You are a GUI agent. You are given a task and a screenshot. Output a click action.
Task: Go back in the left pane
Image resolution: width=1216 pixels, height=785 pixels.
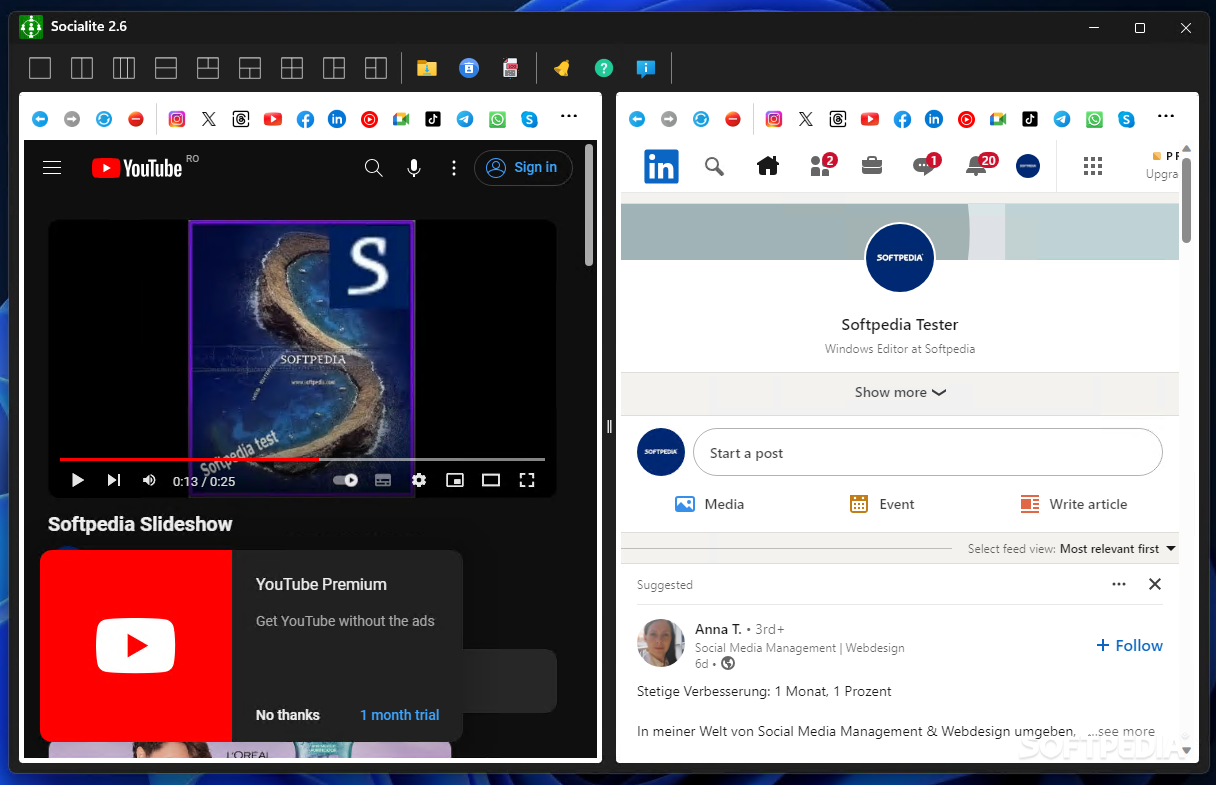(x=40, y=119)
